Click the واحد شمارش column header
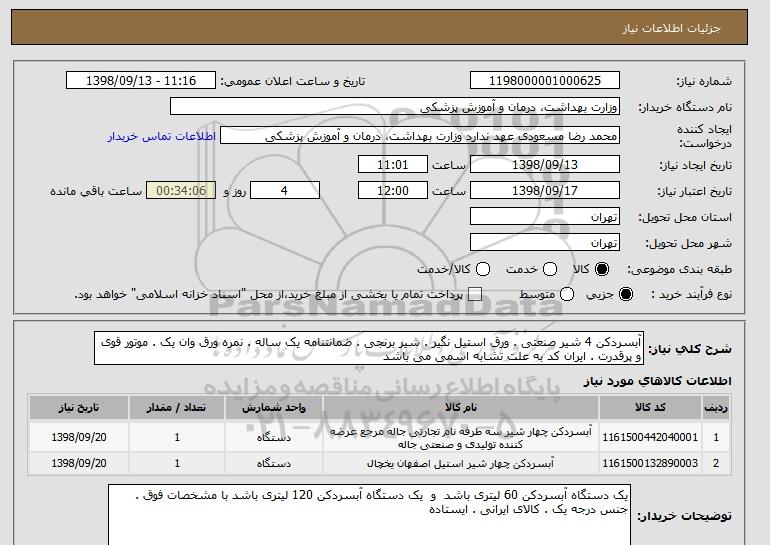The width and height of the screenshot is (770, 545). (x=274, y=408)
